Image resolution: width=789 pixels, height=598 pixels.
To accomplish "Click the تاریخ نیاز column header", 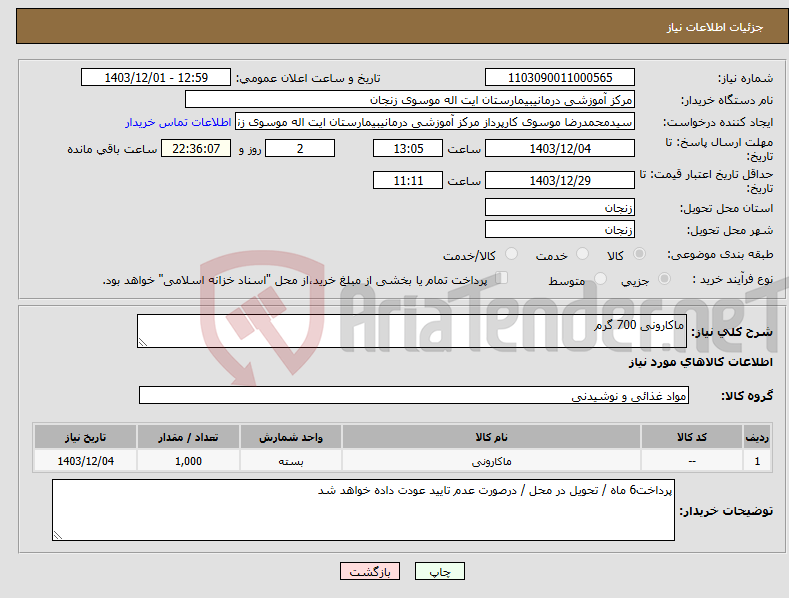I will [x=86, y=437].
